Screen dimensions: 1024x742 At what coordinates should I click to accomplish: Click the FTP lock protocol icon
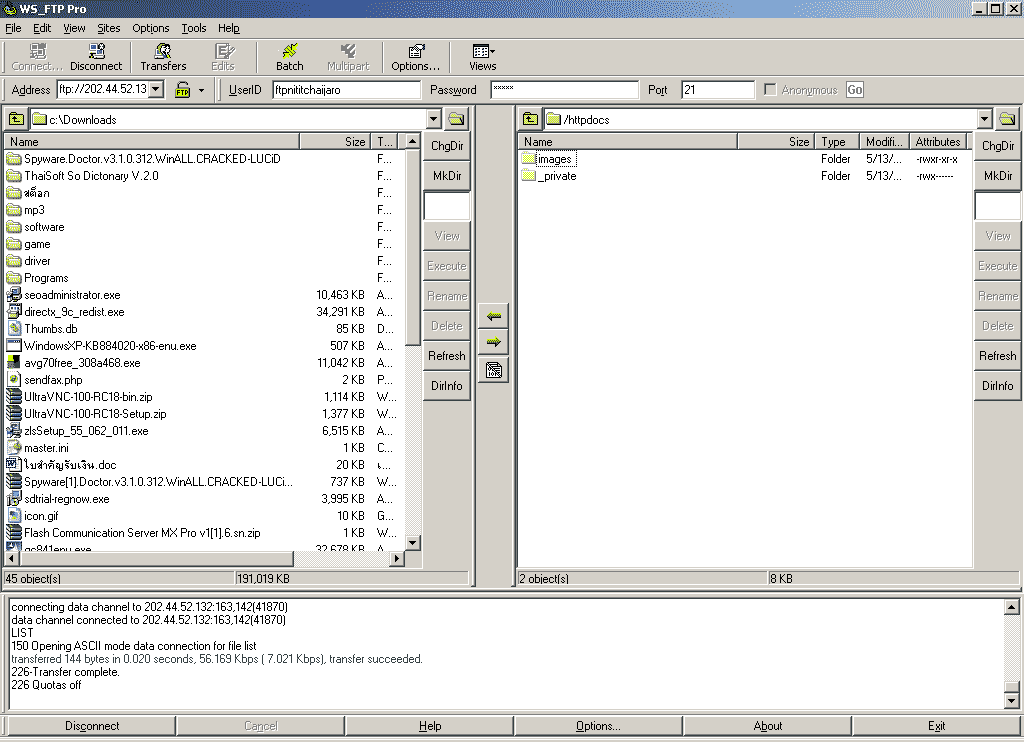183,89
